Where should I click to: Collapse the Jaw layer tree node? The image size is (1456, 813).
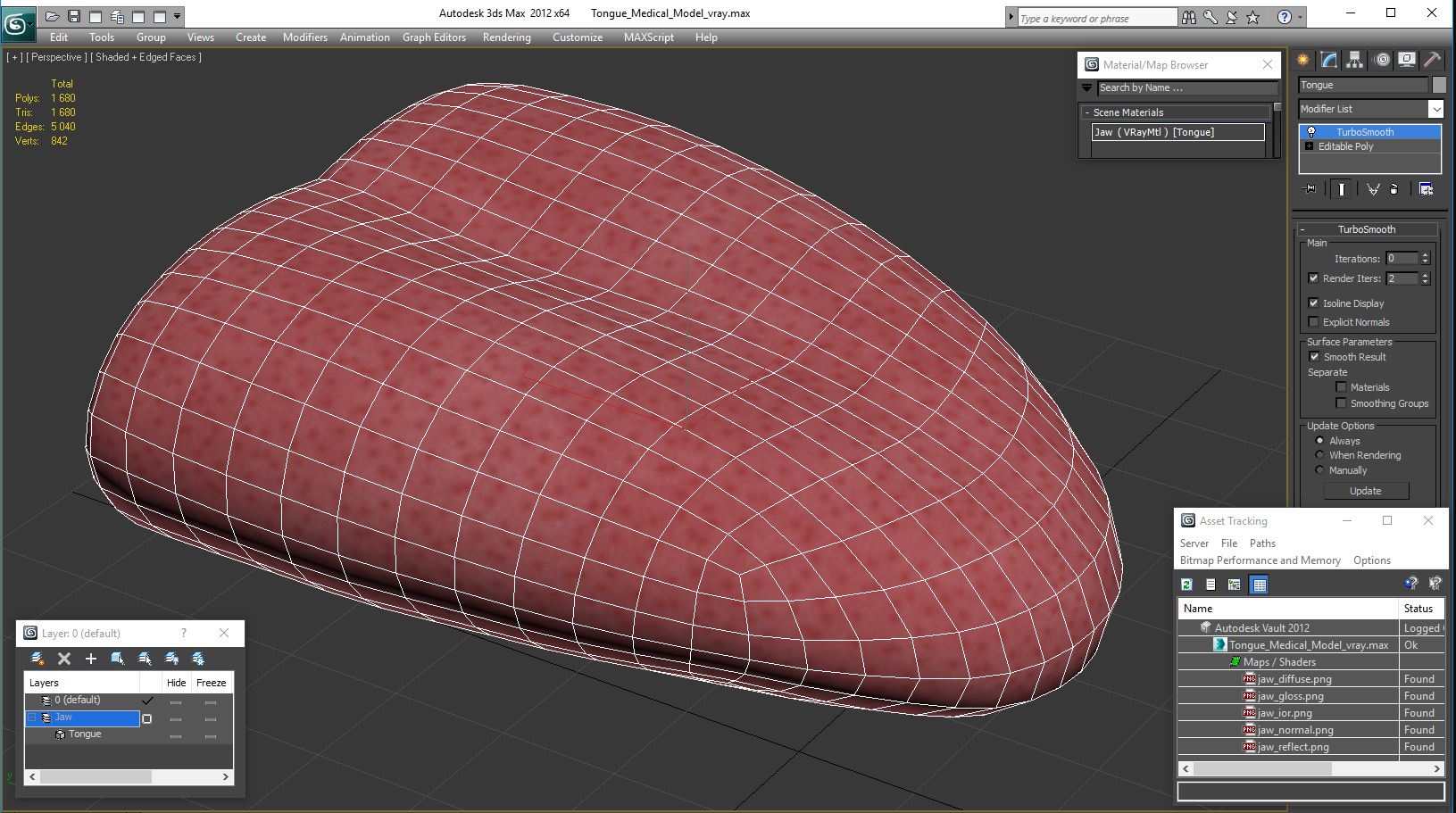[32, 718]
